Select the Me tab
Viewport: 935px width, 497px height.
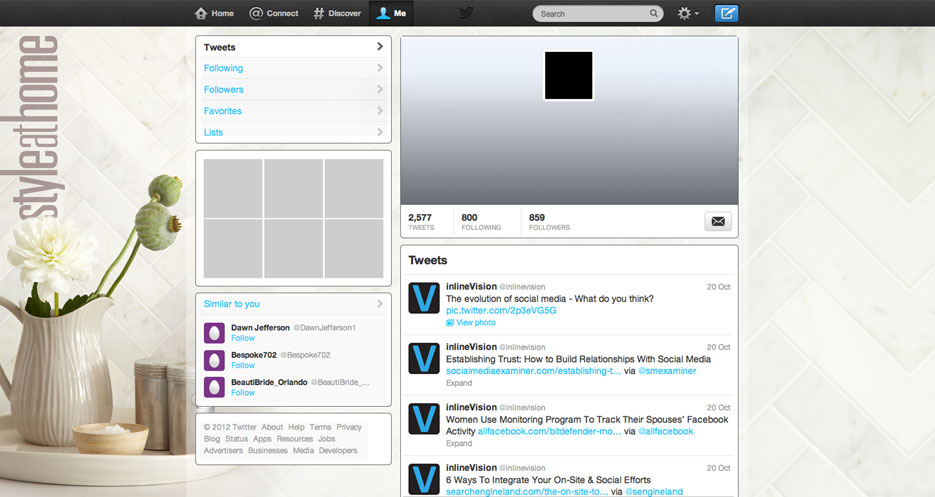point(392,13)
